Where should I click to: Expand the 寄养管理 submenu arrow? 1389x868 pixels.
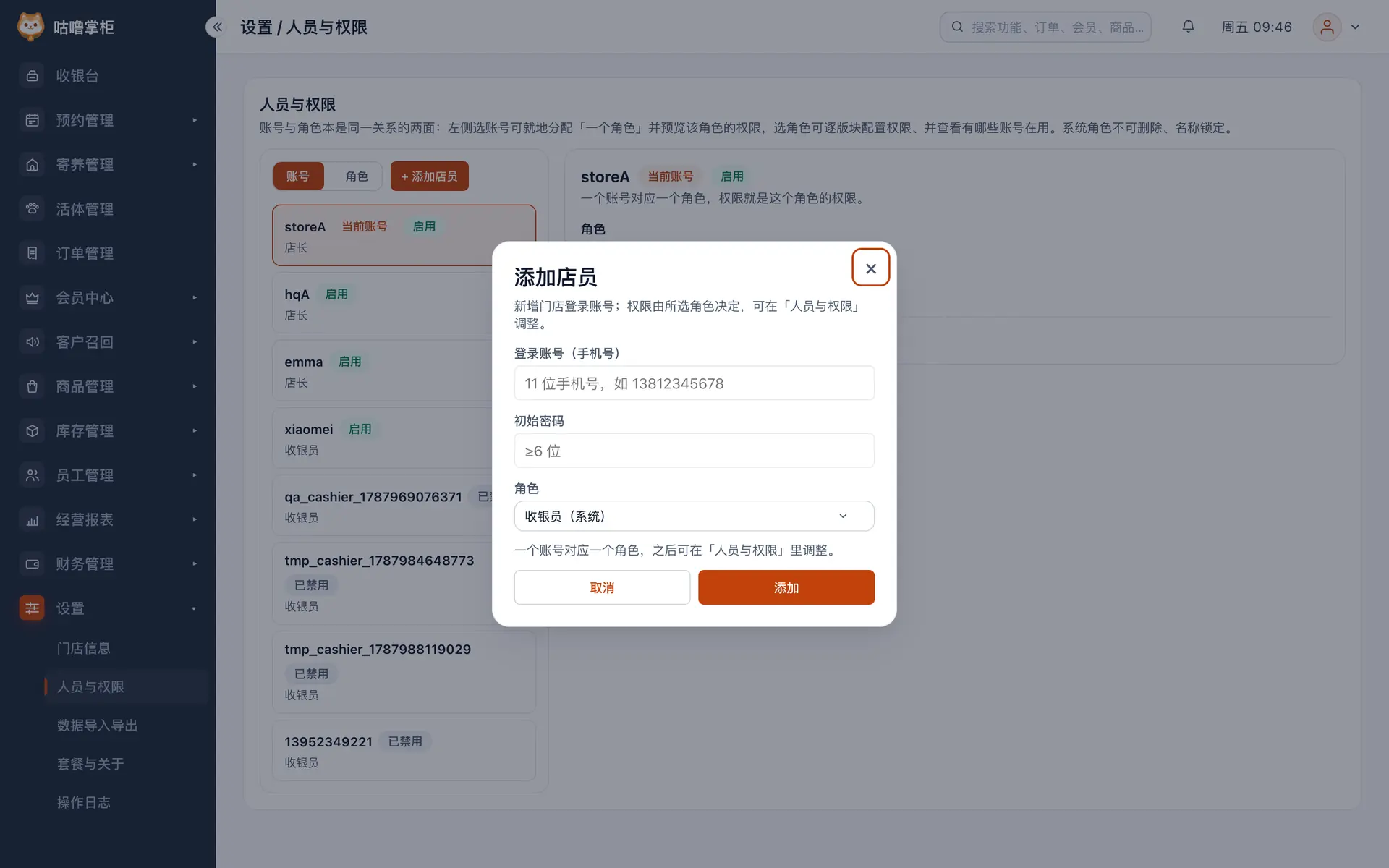195,165
